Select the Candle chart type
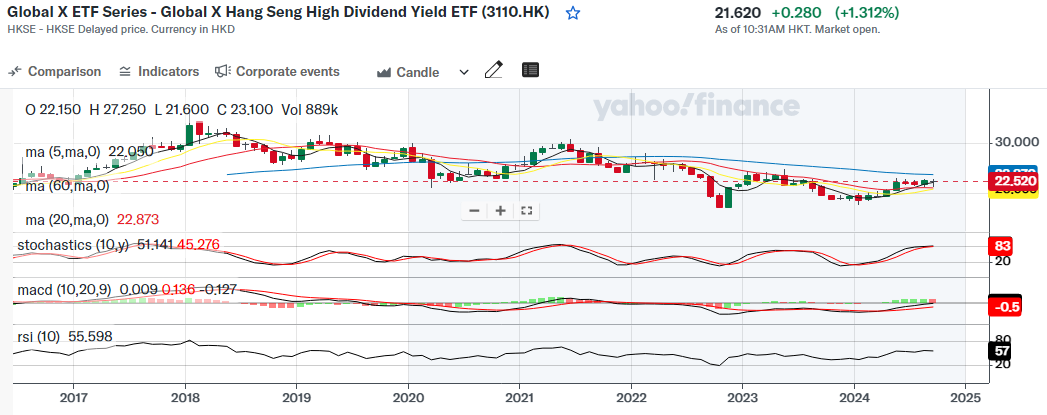This screenshot has height=415, width=1047. [x=408, y=72]
